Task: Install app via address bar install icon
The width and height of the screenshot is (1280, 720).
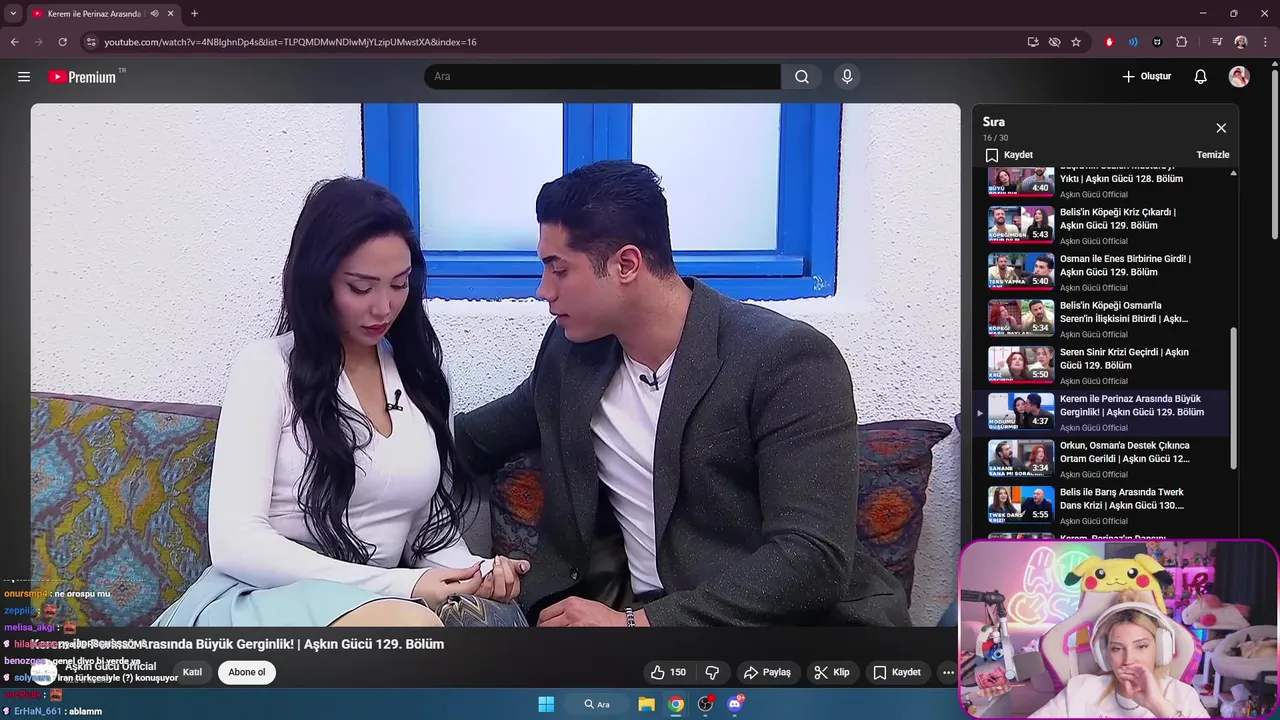Action: pyautogui.click(x=1033, y=42)
